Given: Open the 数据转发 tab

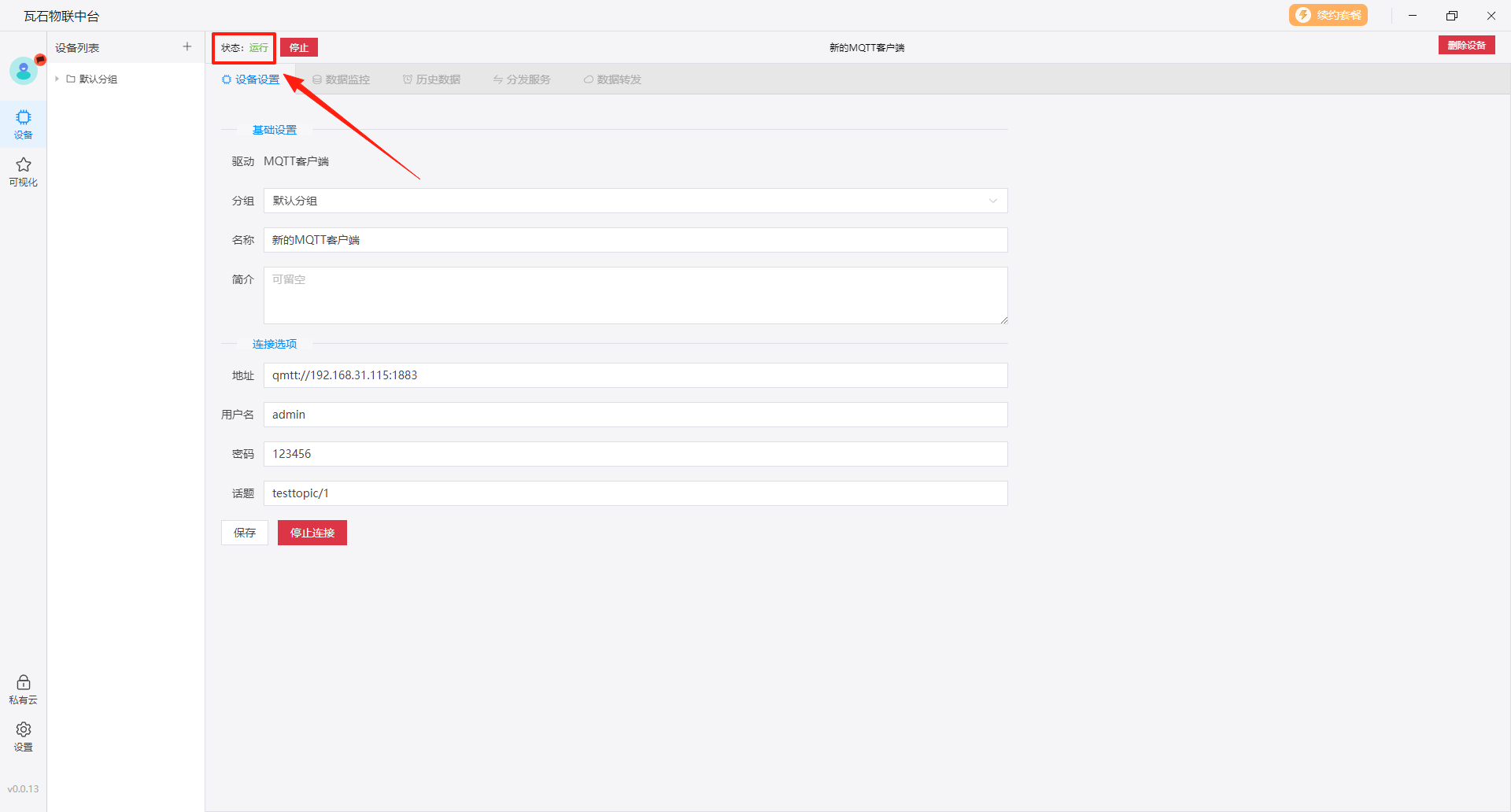Looking at the screenshot, I should (612, 79).
